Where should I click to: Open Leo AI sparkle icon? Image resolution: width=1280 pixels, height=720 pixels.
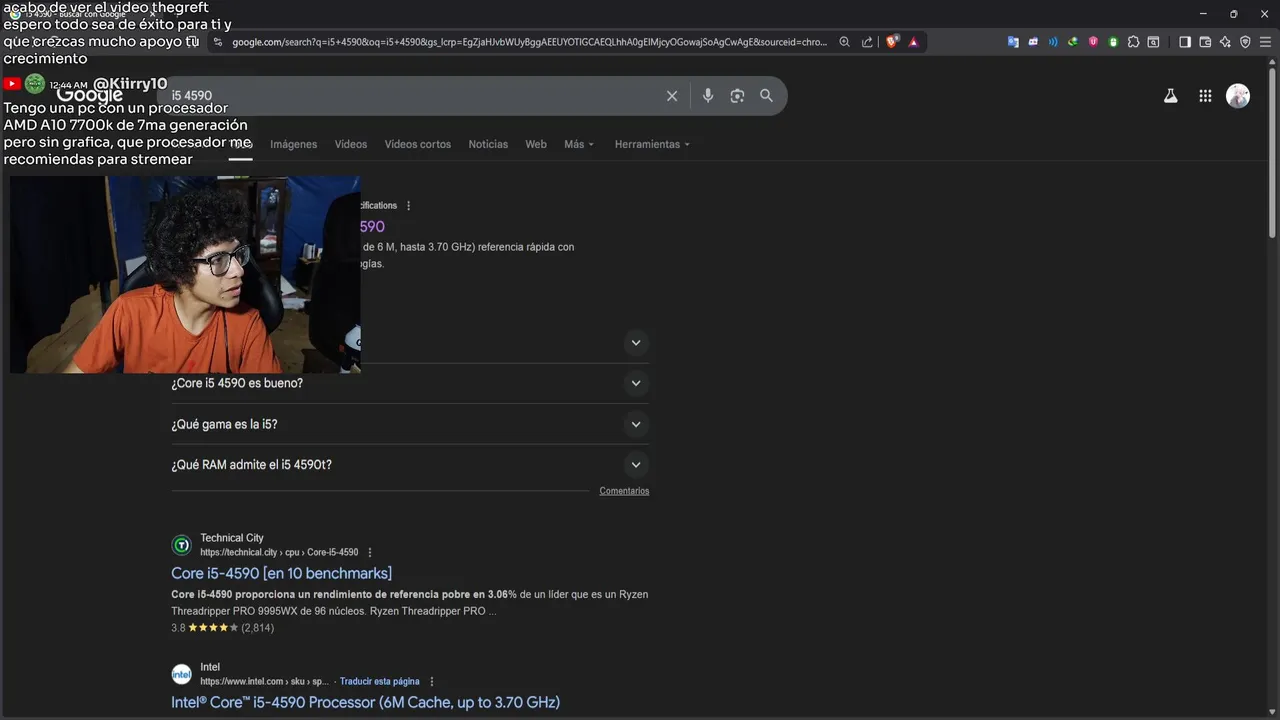click(x=1225, y=42)
